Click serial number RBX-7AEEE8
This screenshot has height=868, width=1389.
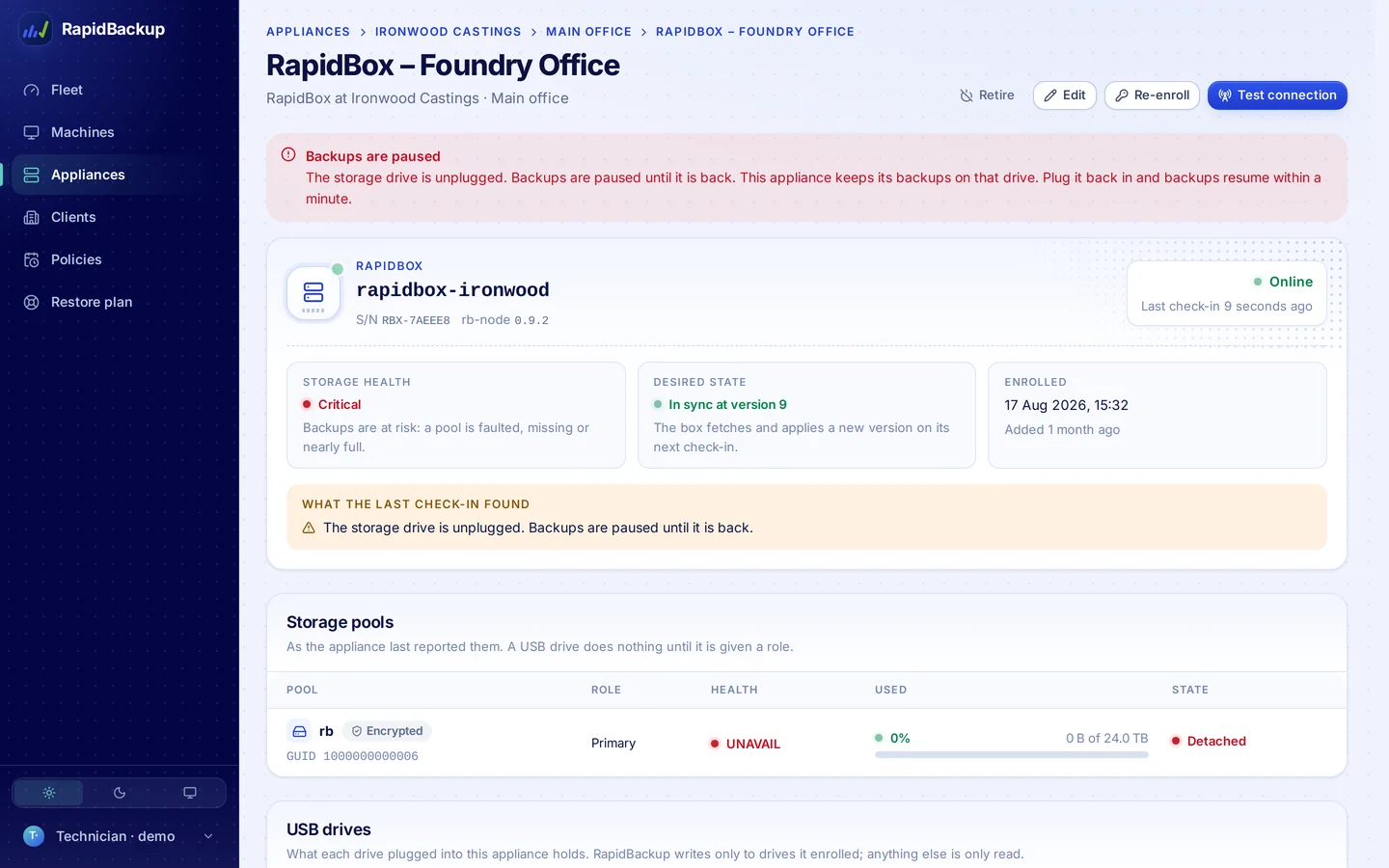click(x=416, y=320)
